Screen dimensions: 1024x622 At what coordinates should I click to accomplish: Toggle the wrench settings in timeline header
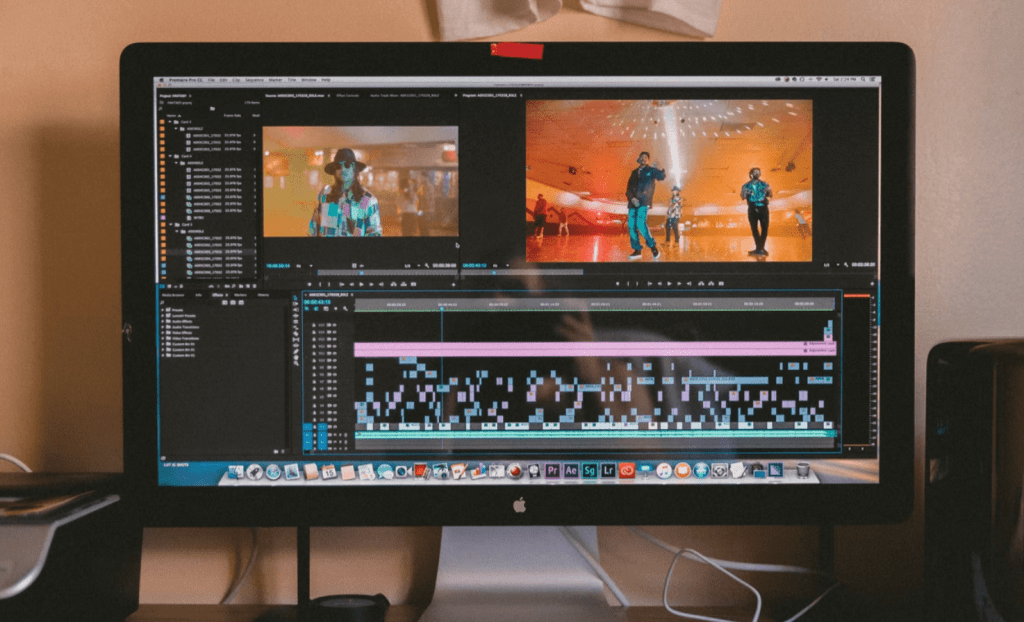(x=346, y=308)
